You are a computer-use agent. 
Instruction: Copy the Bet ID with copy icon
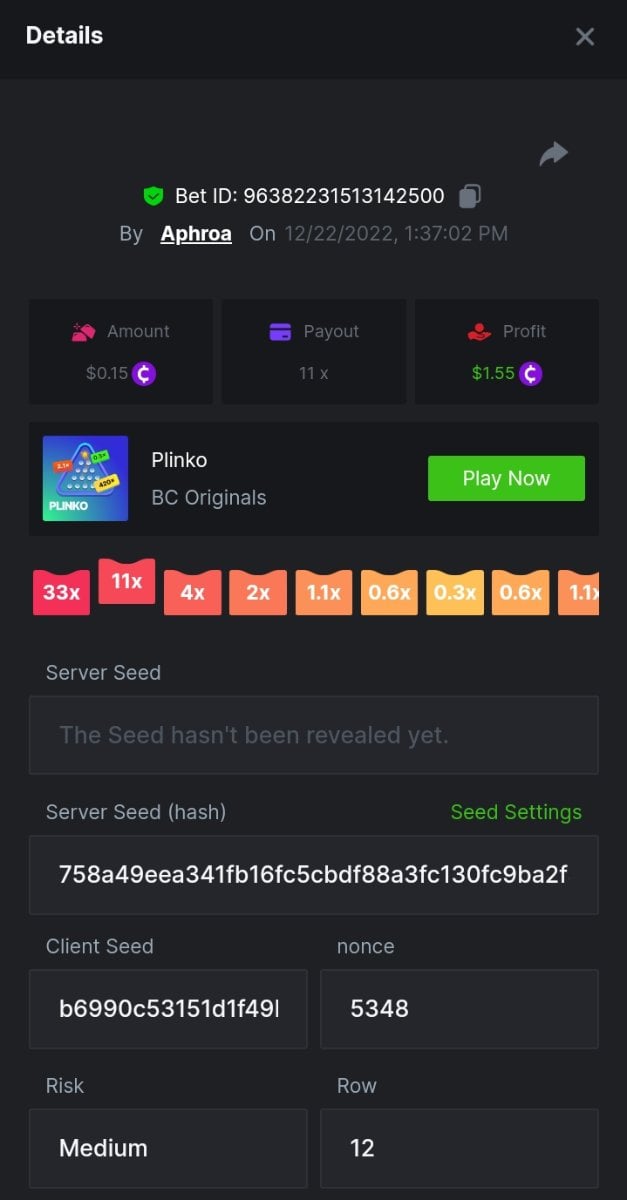pos(470,196)
